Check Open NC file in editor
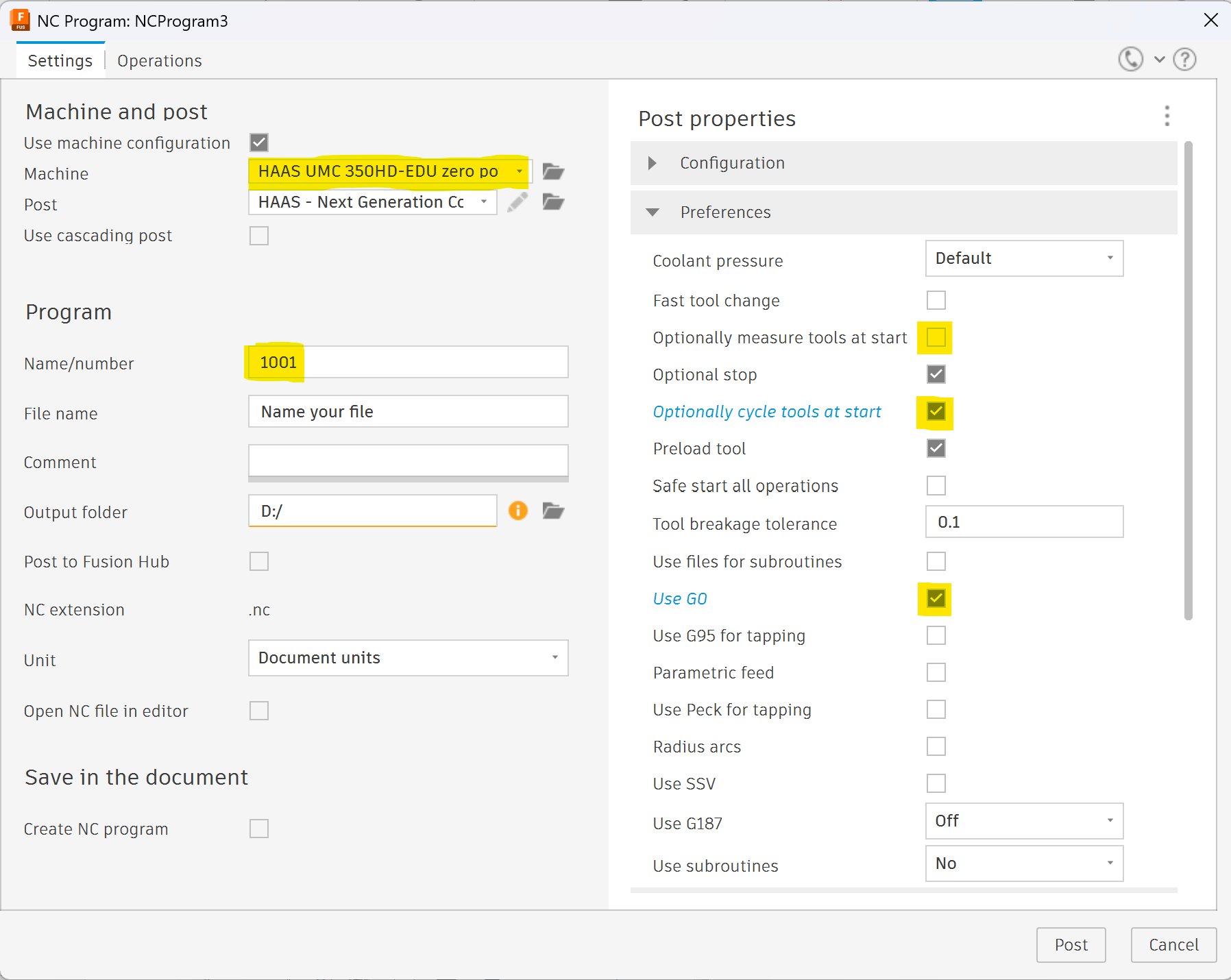 tap(259, 711)
